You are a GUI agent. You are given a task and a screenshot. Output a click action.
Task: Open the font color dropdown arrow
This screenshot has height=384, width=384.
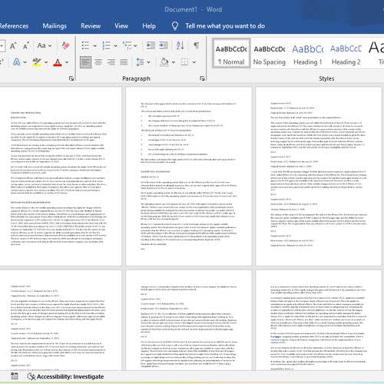click(67, 62)
